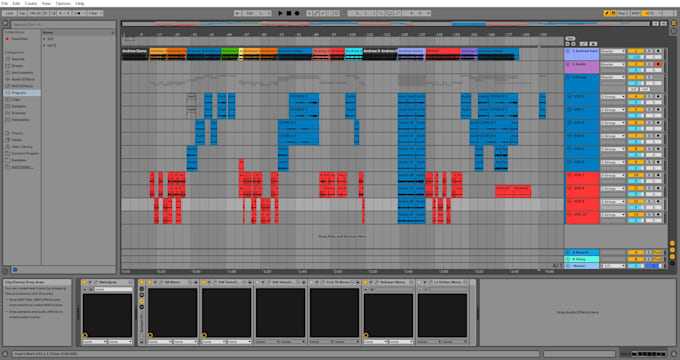680x360 pixels.
Task: Mute the A Reverb return track
Action: point(636,252)
